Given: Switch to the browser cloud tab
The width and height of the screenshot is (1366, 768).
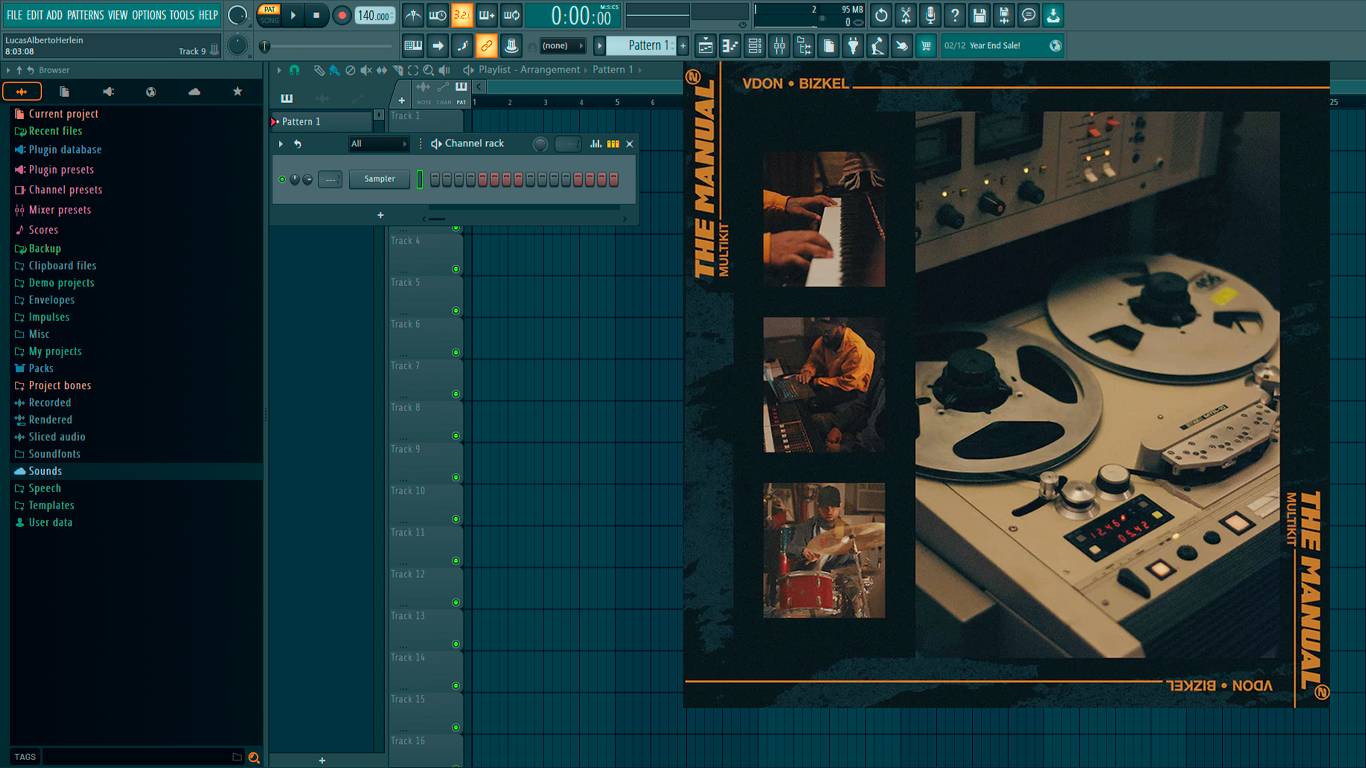Looking at the screenshot, I should pyautogui.click(x=194, y=91).
